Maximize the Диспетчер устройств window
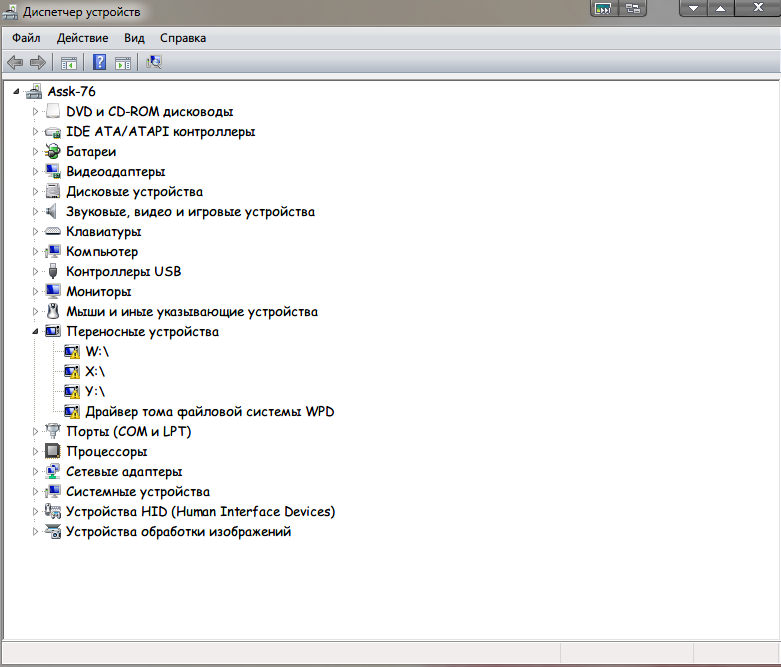This screenshot has width=781, height=667. [720, 8]
